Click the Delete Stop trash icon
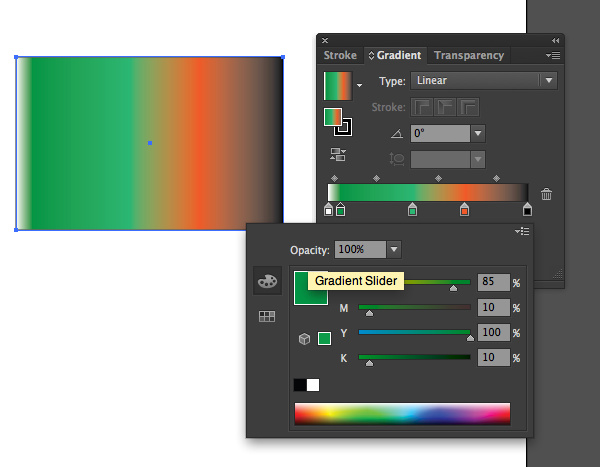This screenshot has width=600, height=467. 546,194
